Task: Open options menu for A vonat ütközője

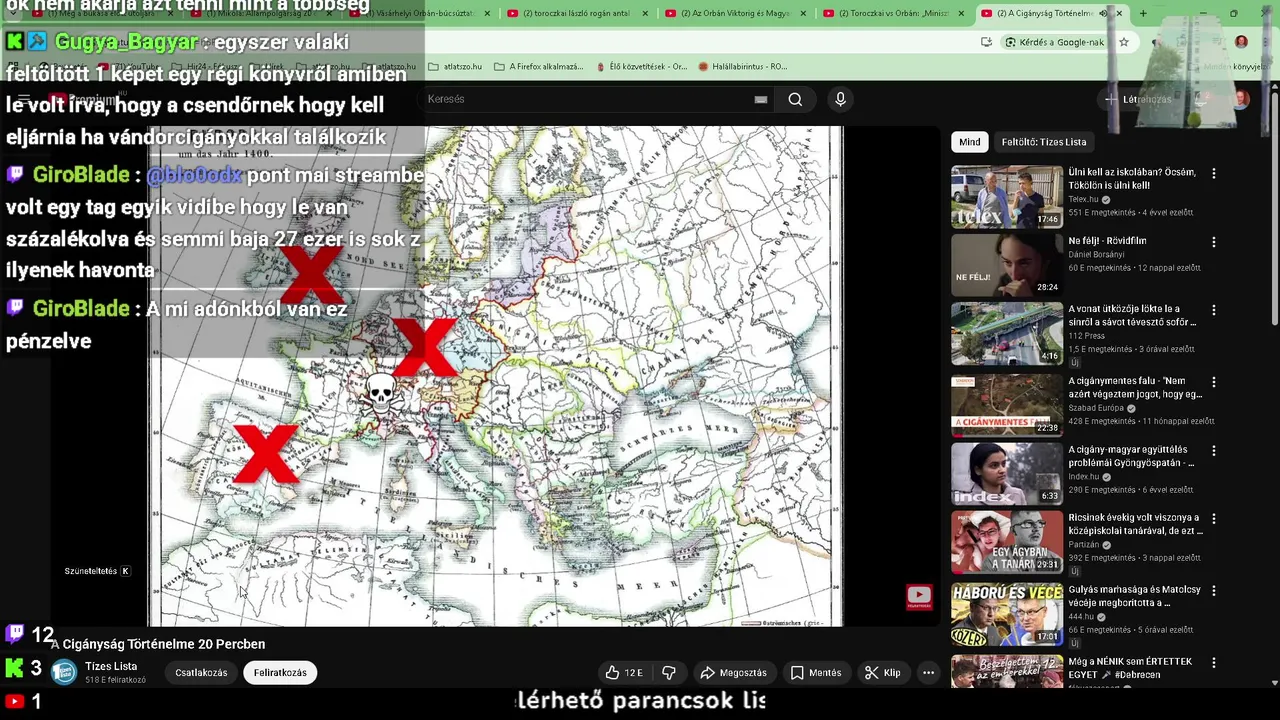Action: click(x=1214, y=310)
